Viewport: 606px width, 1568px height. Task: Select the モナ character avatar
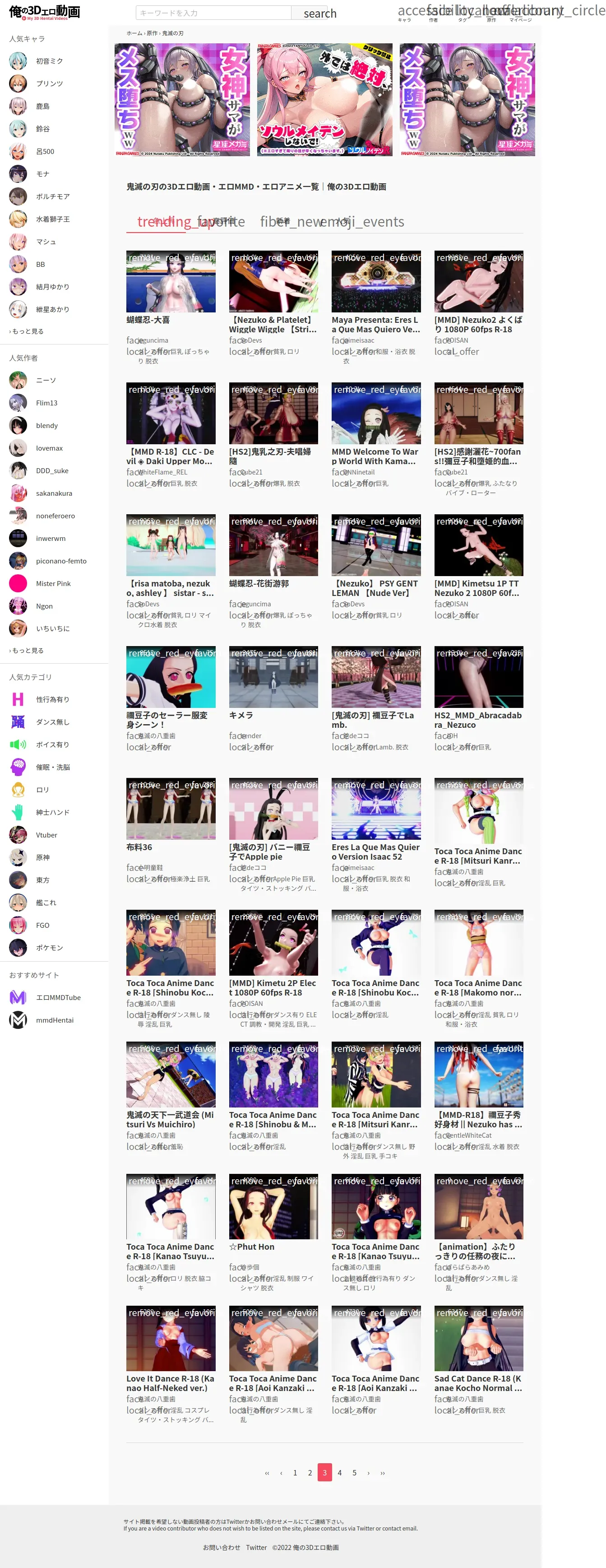point(18,174)
